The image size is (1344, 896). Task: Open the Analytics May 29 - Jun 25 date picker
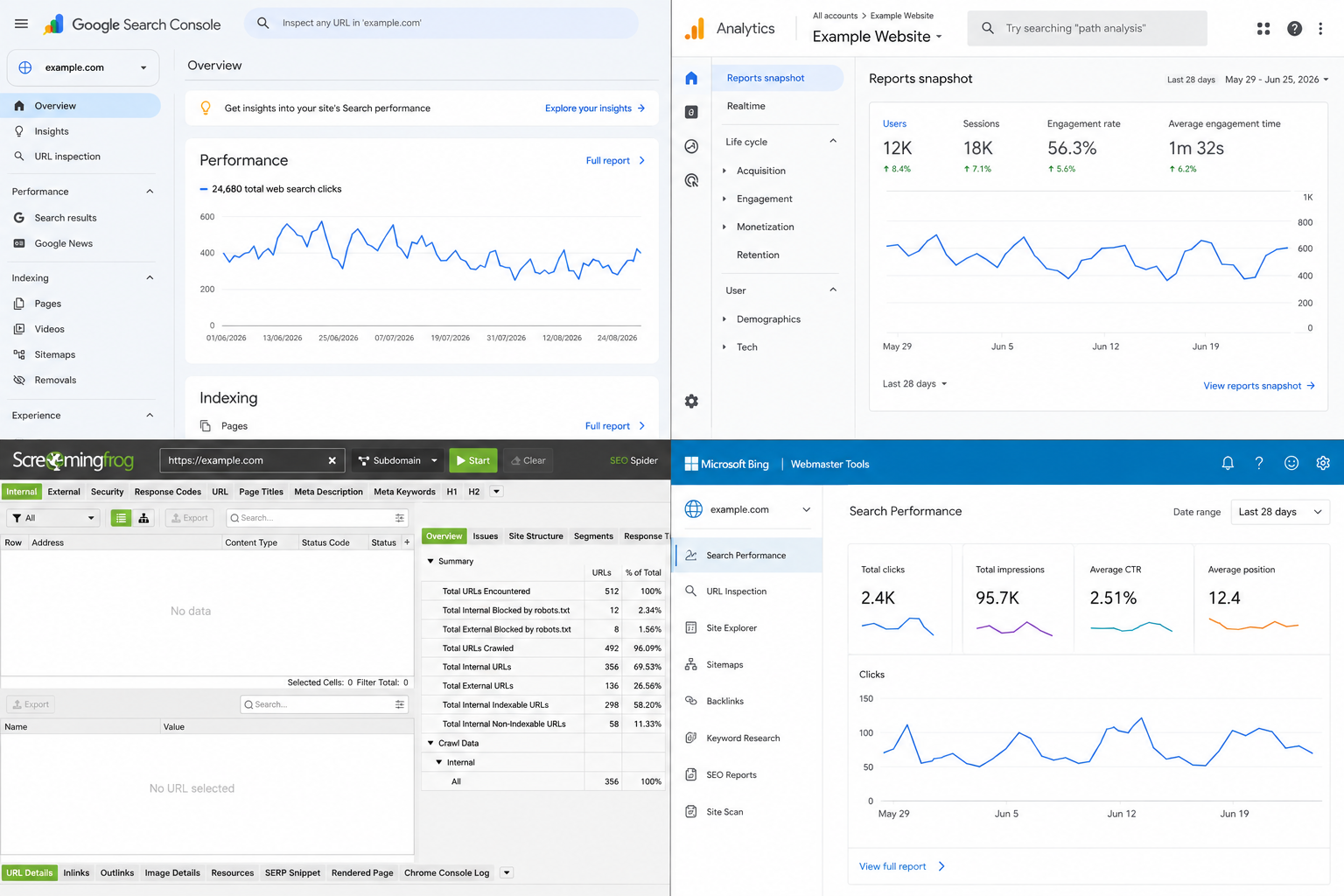pos(1277,80)
